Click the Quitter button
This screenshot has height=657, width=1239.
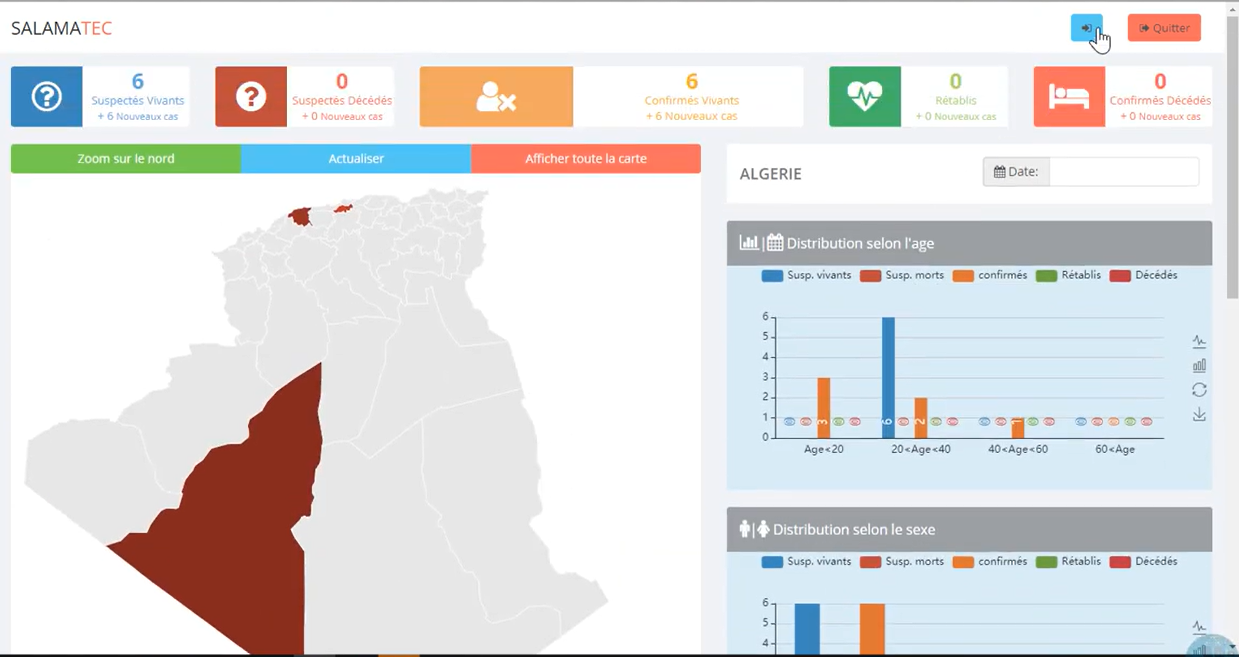pos(1164,28)
